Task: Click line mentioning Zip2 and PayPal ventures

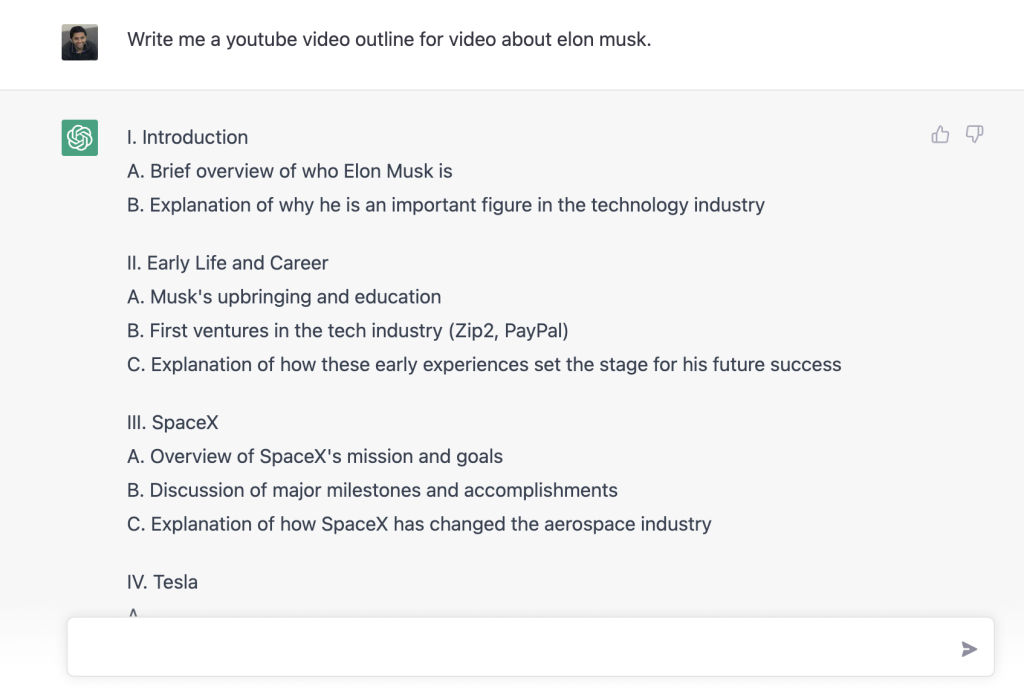Action: click(x=347, y=331)
